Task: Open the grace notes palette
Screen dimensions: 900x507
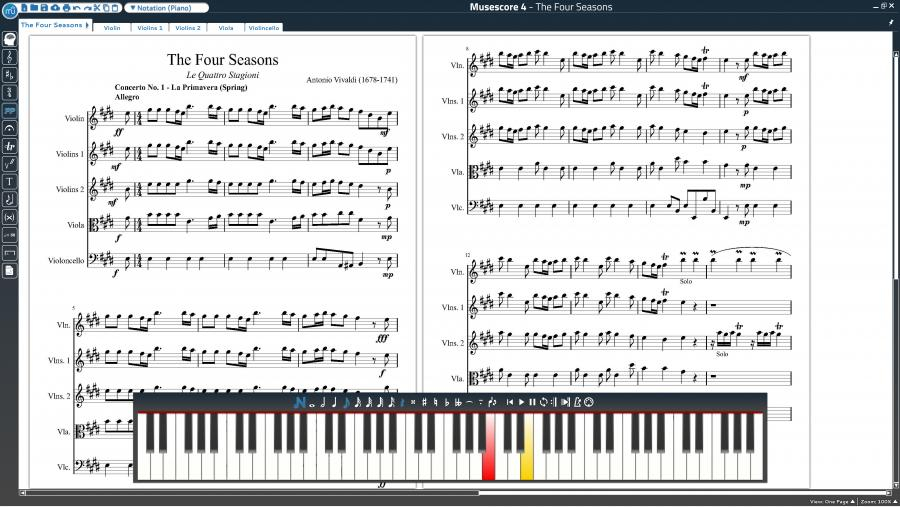Action: pyautogui.click(x=10, y=199)
